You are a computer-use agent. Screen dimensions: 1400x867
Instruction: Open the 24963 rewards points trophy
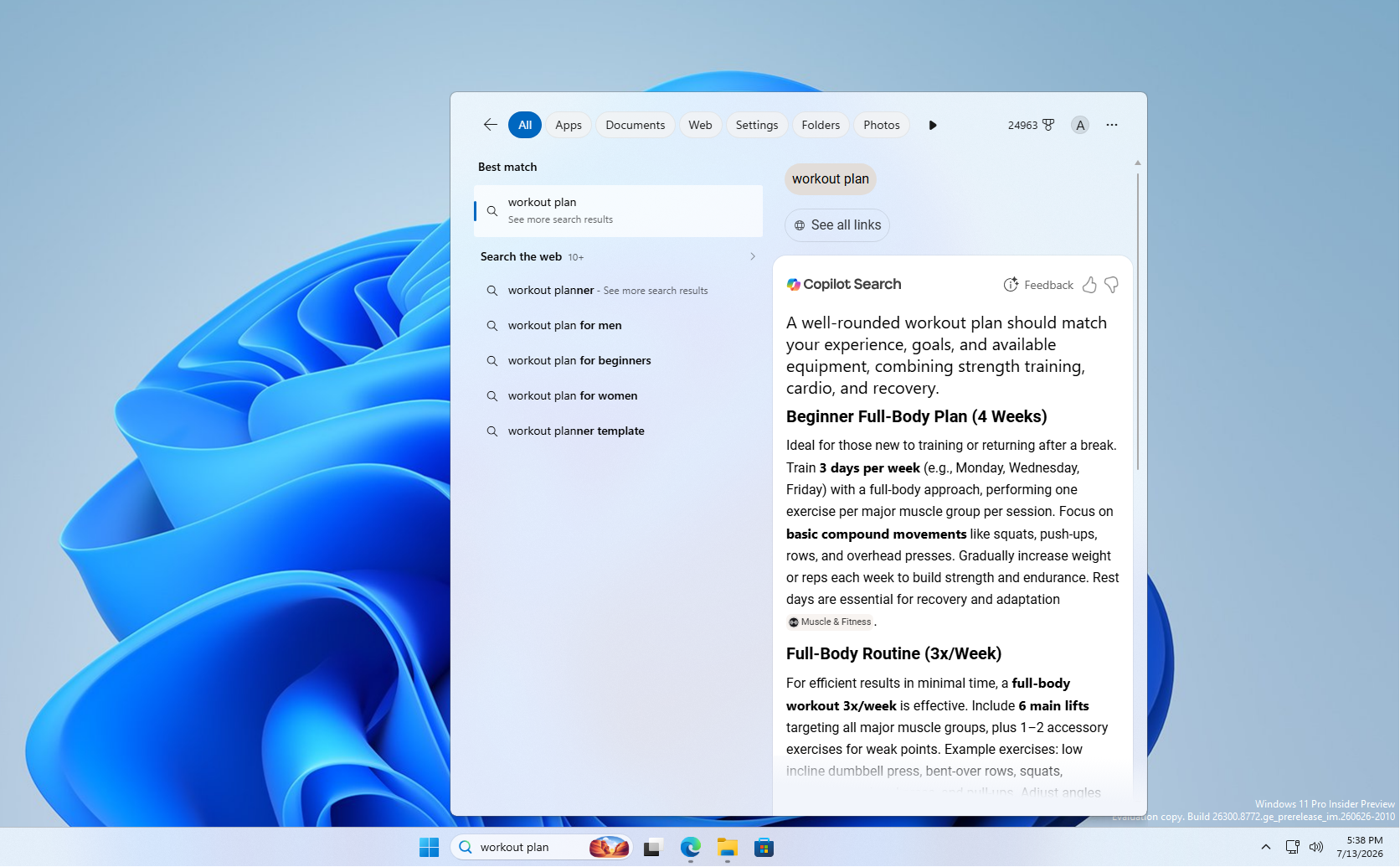tap(1031, 125)
